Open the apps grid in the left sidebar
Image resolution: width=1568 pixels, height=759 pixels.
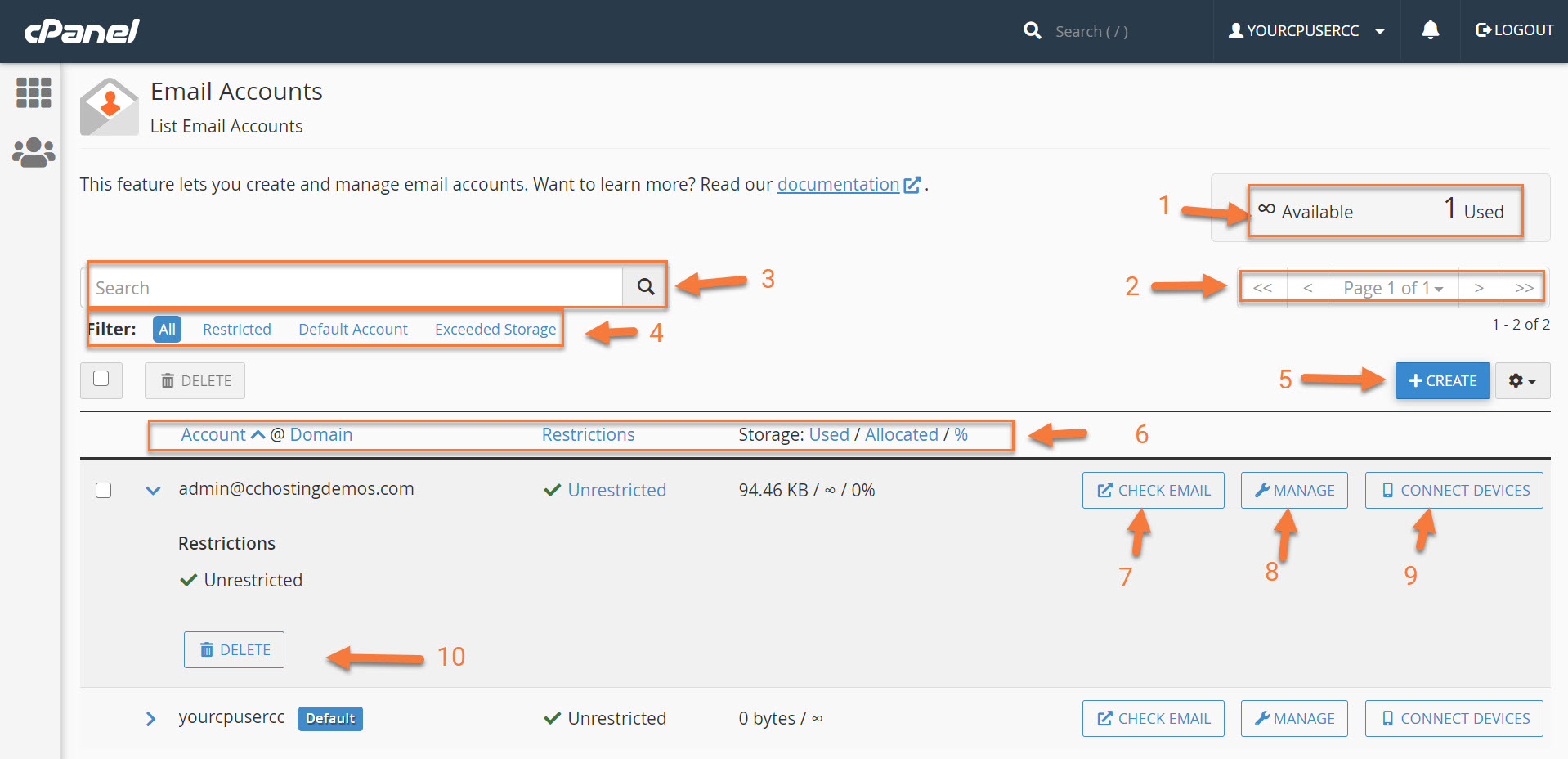click(x=33, y=92)
